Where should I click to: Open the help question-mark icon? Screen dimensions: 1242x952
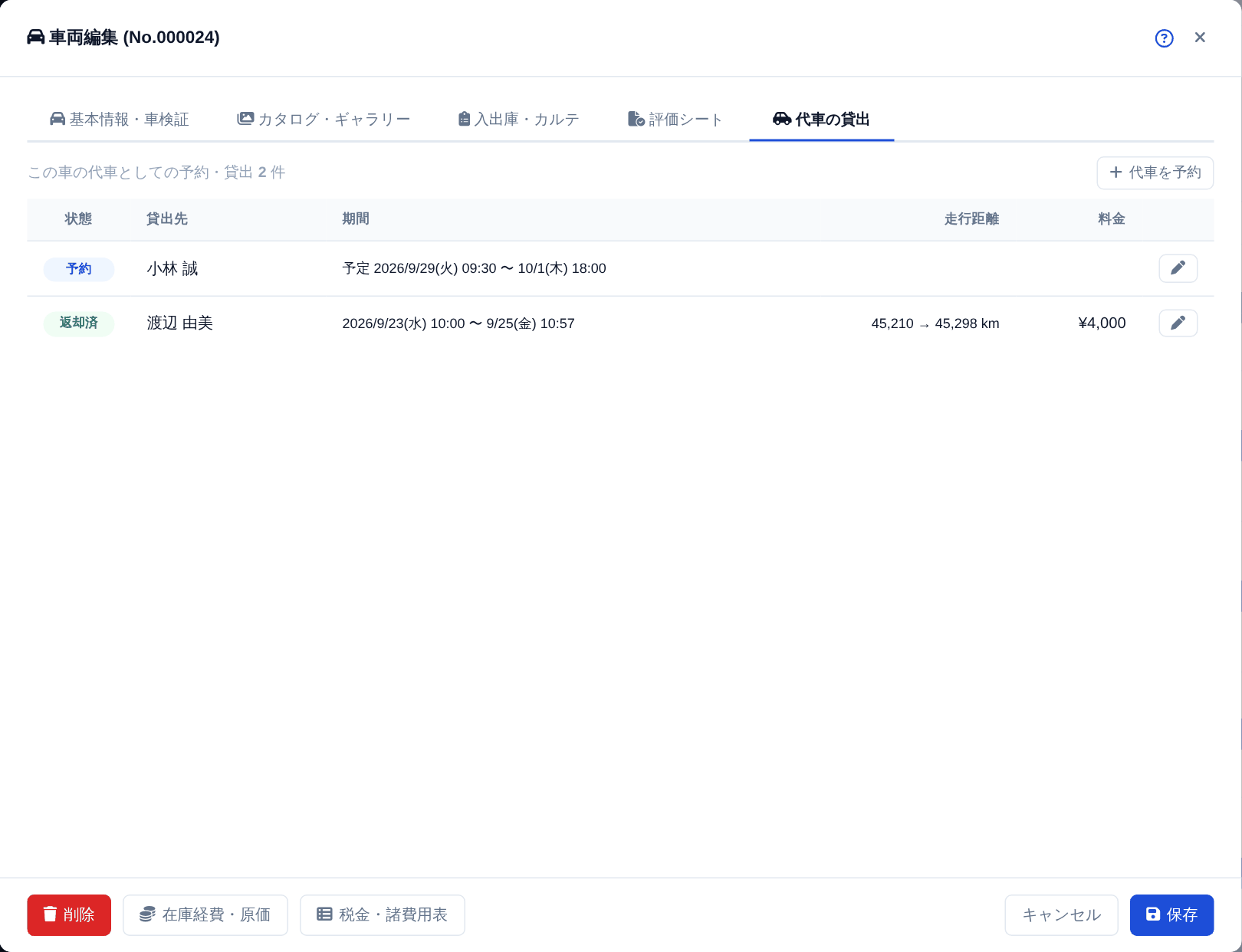(x=1164, y=38)
